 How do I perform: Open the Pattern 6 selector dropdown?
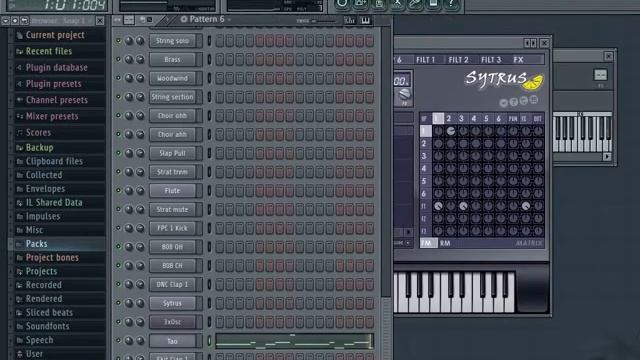(207, 19)
